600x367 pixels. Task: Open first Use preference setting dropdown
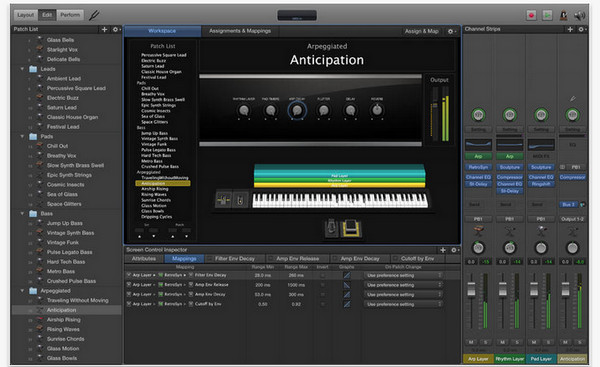404,275
